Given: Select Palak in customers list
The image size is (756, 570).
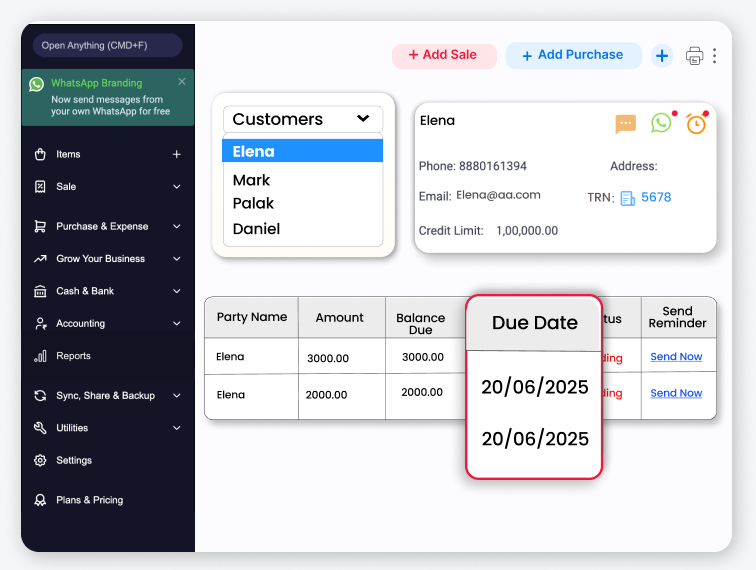Looking at the screenshot, I should [253, 204].
